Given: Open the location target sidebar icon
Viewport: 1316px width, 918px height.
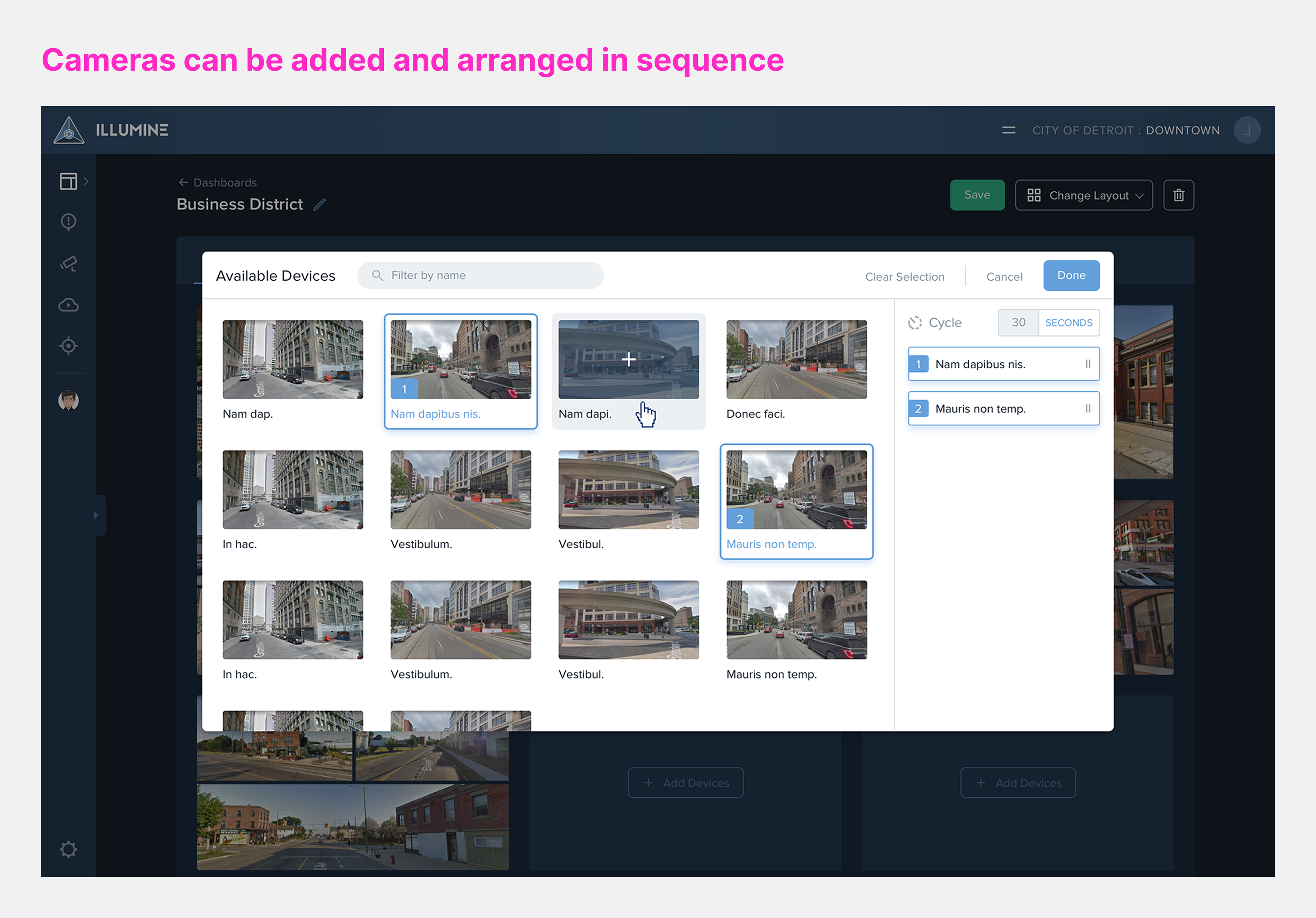Looking at the screenshot, I should pos(68,345).
